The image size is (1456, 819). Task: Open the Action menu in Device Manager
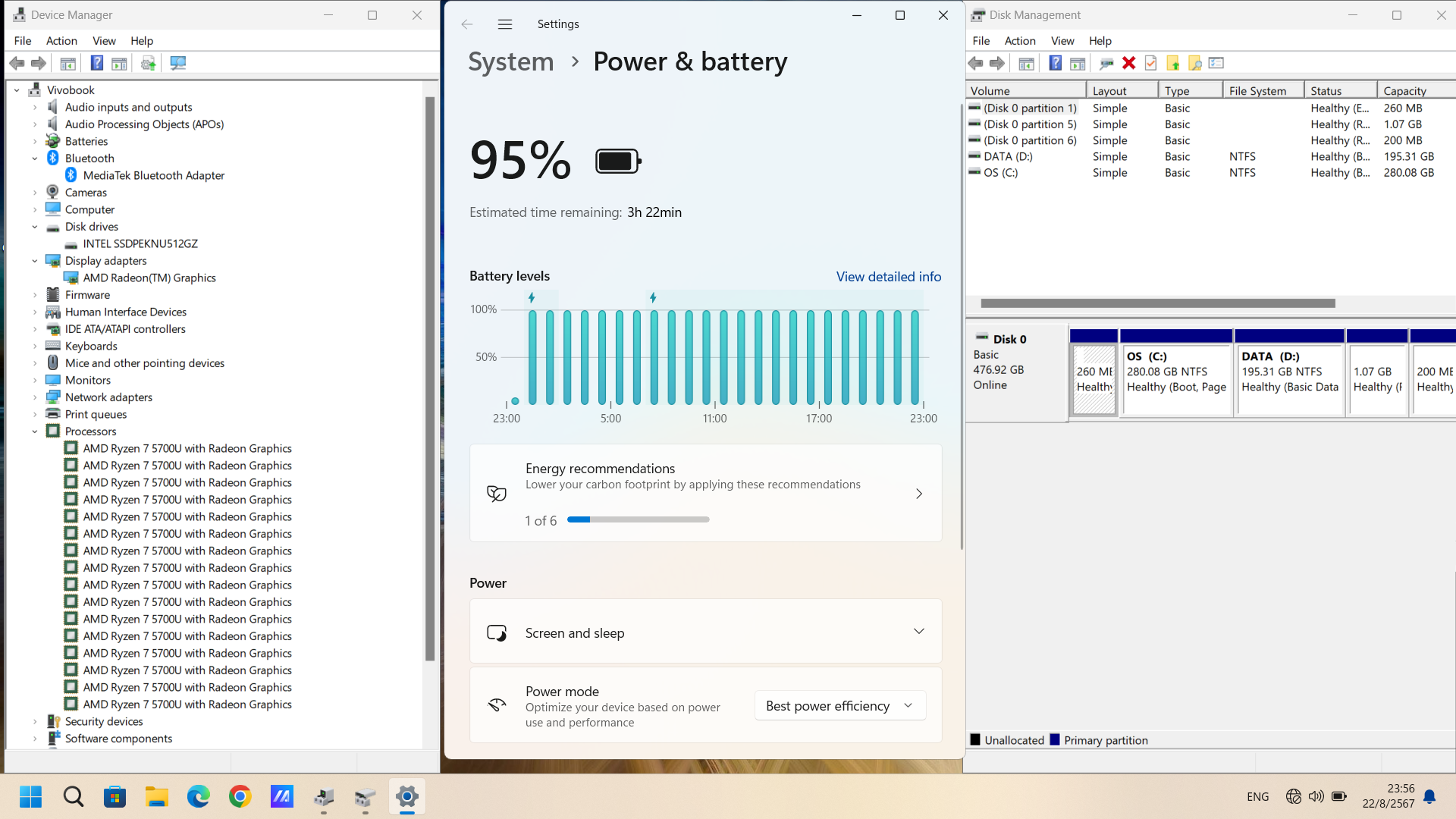click(x=61, y=41)
